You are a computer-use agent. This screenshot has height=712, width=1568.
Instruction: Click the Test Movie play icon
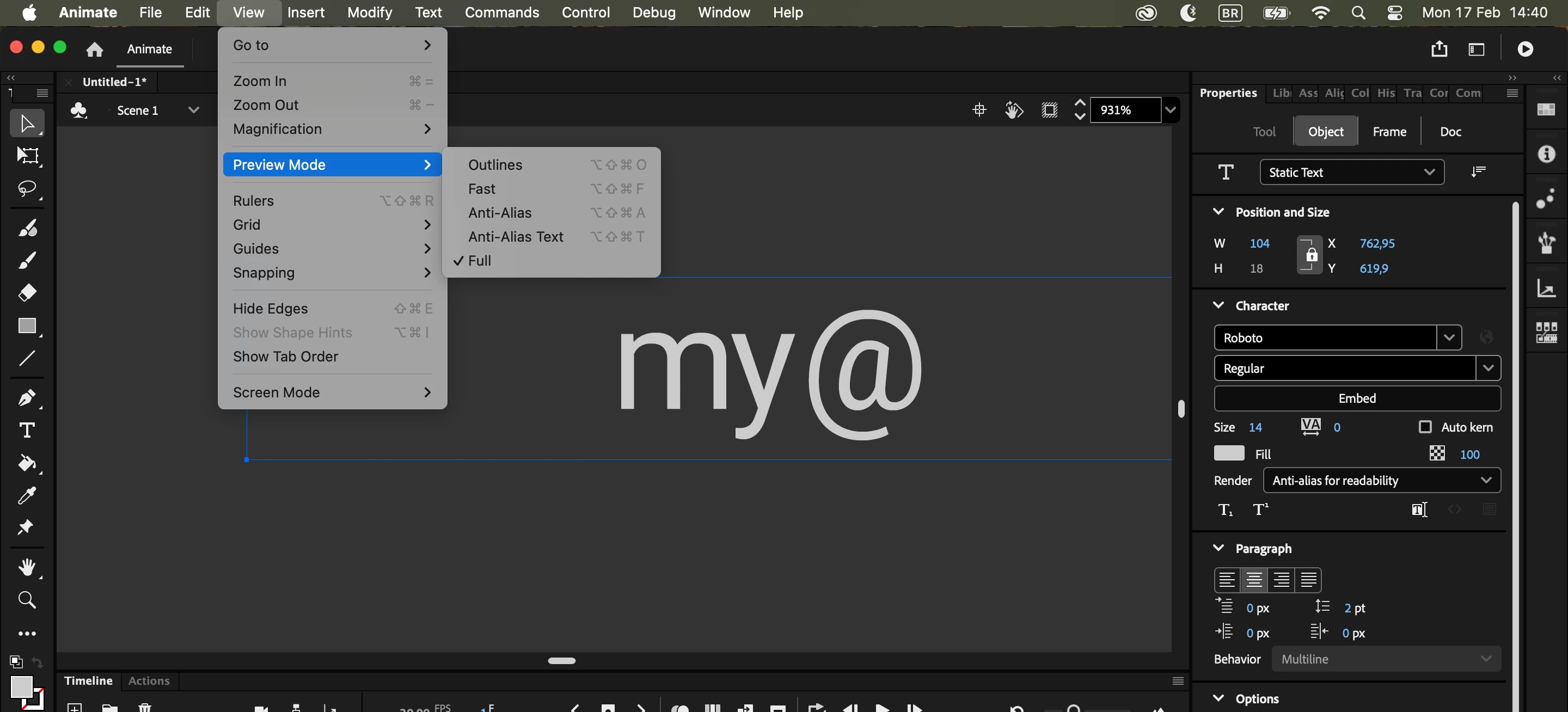[1525, 48]
